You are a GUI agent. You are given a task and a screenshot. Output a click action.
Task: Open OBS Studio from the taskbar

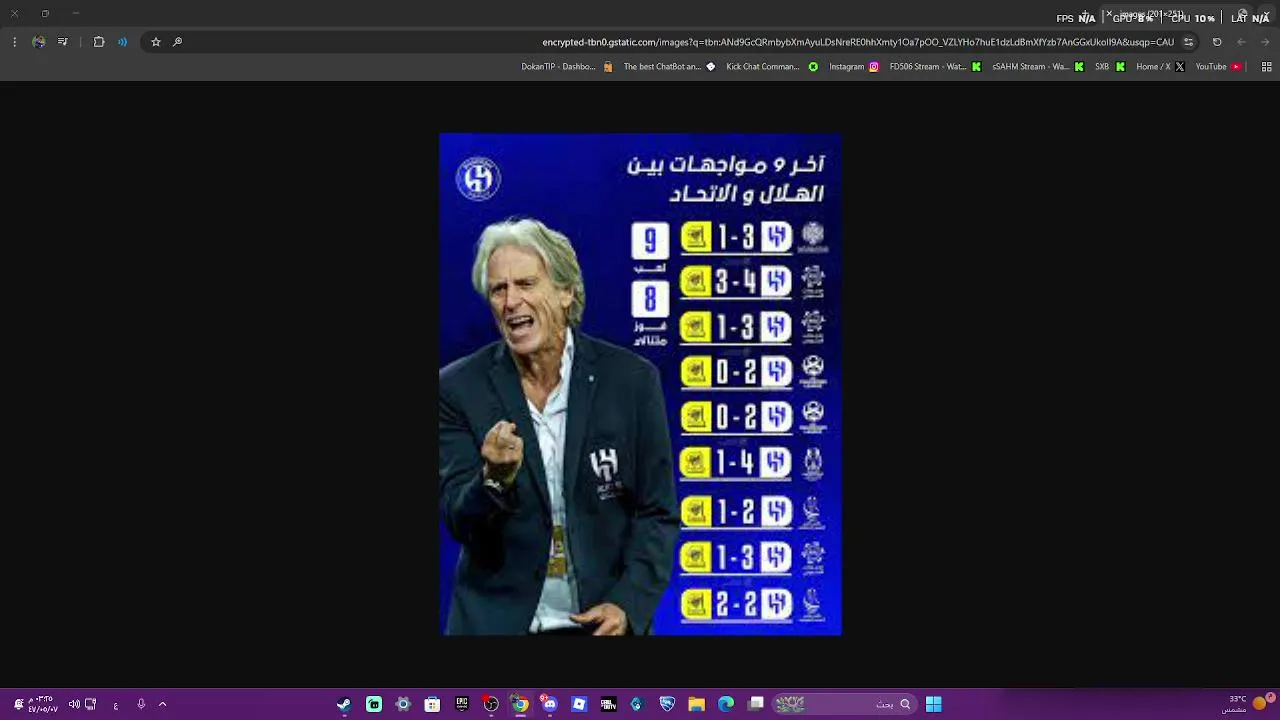pyautogui.click(x=491, y=704)
